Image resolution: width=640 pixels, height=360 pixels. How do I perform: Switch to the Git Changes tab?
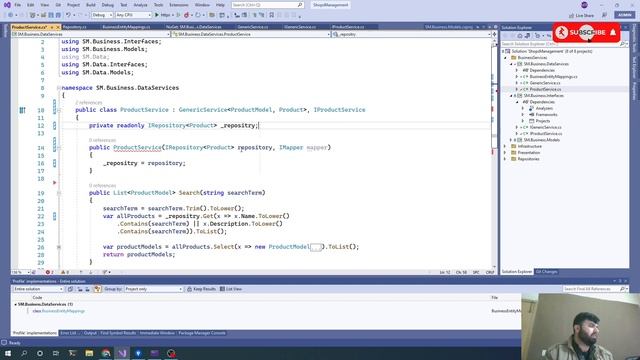pos(546,272)
